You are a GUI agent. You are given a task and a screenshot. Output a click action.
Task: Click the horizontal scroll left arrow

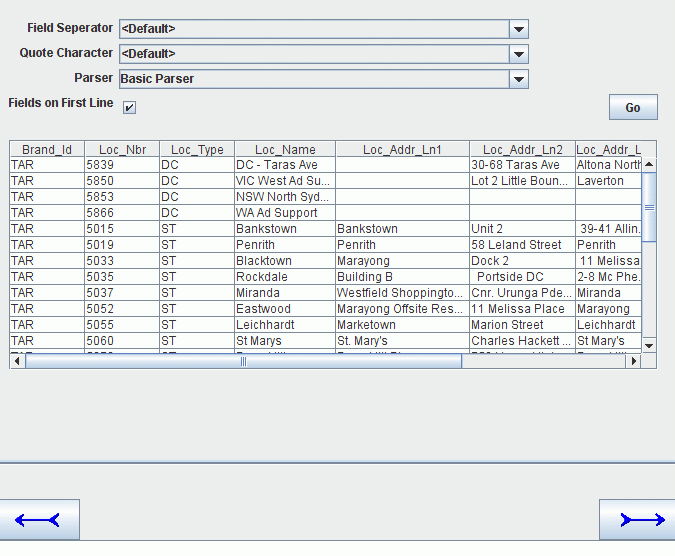click(17, 361)
